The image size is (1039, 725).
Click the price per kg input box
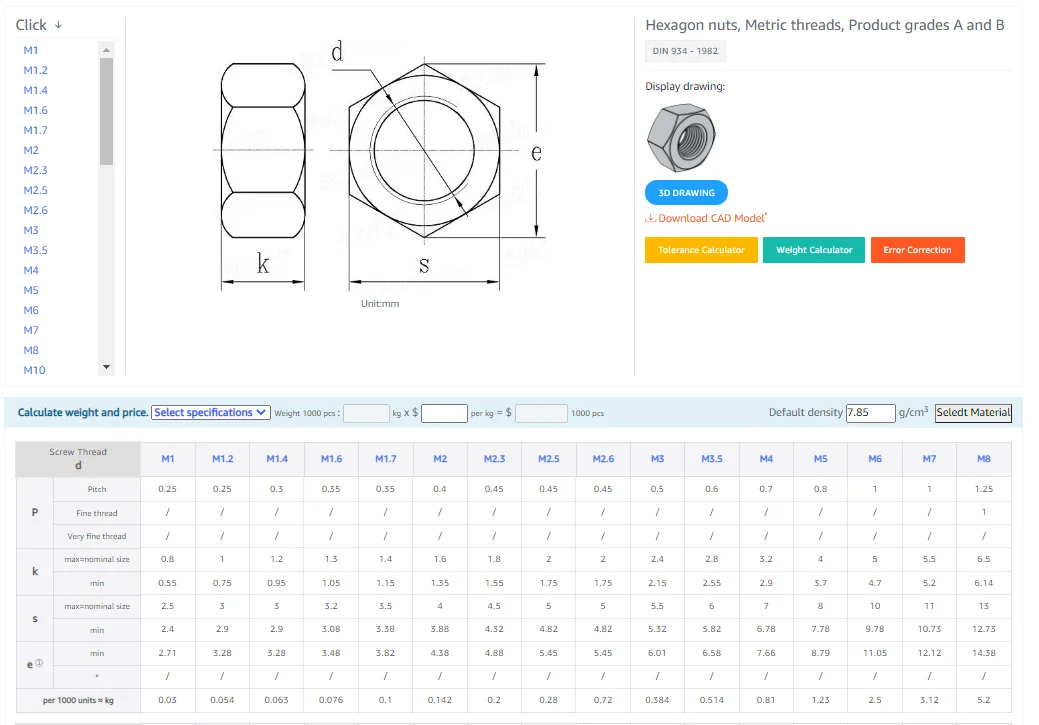(444, 413)
